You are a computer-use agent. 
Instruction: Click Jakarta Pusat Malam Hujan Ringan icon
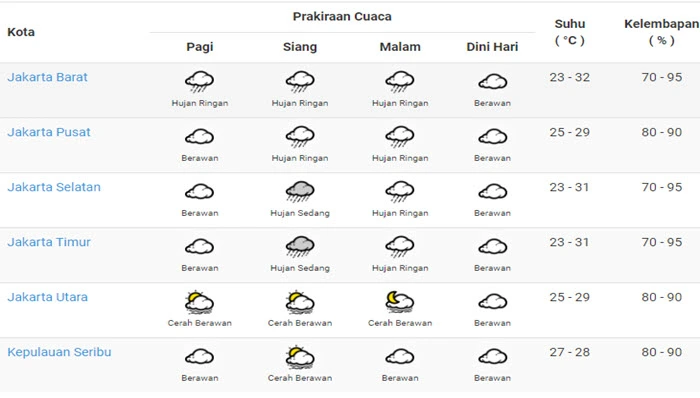400,137
